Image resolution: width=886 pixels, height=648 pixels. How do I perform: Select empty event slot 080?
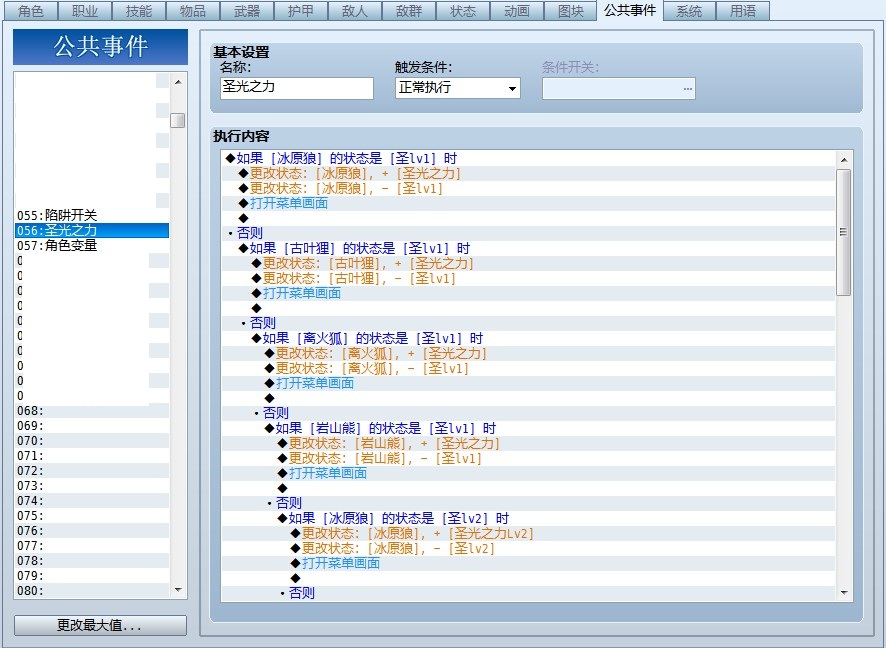[x=92, y=590]
